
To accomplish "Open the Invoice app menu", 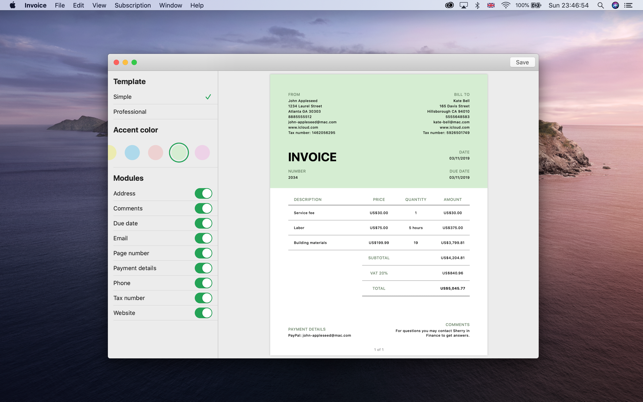I will coord(35,5).
